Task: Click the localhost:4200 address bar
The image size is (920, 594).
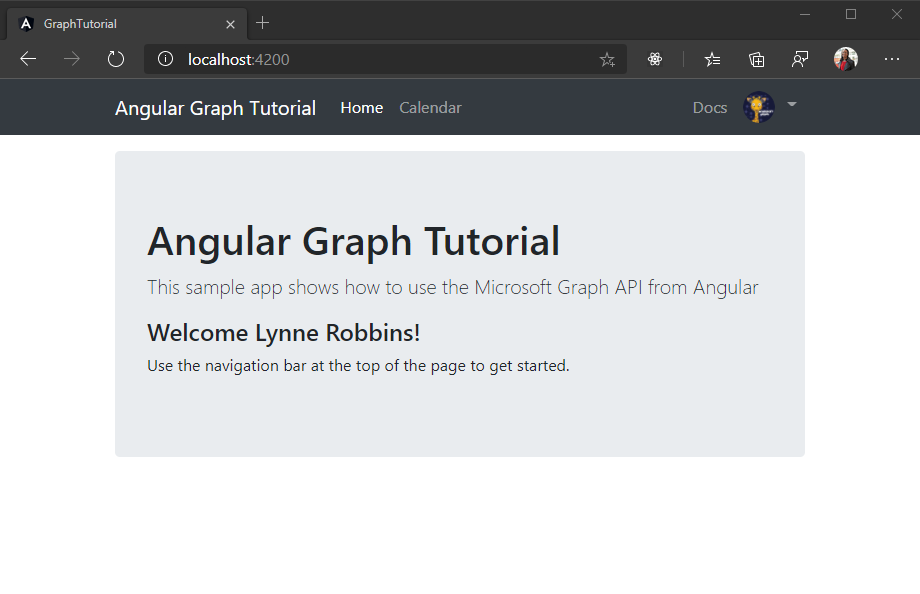Action: pos(385,59)
